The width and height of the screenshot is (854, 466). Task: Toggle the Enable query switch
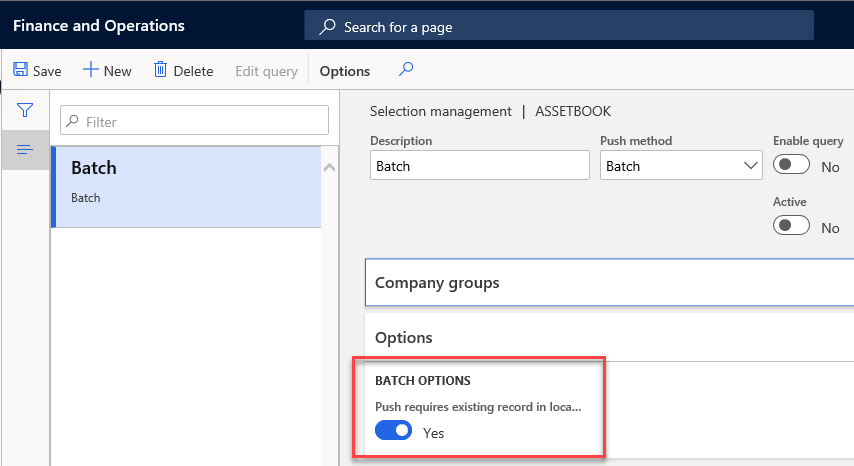coord(791,164)
